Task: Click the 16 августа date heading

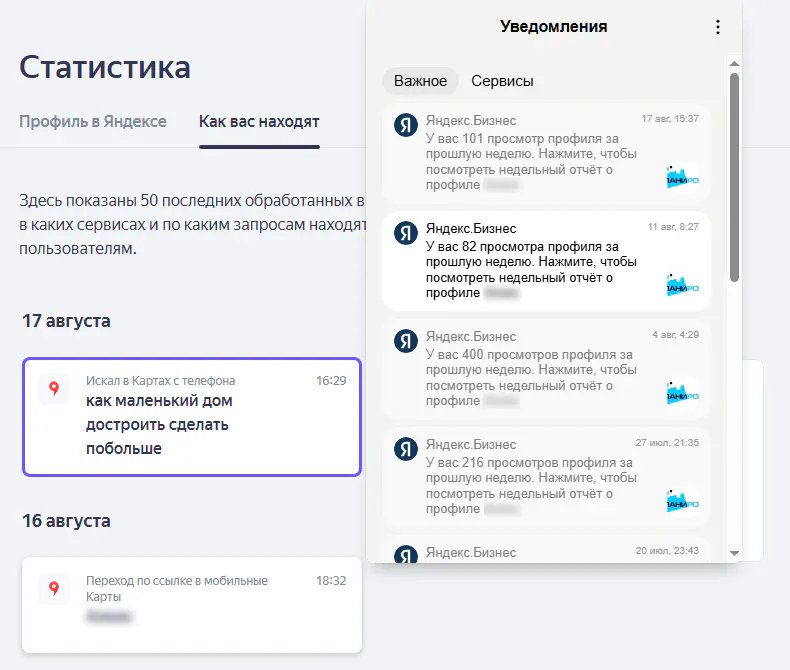Action: click(66, 521)
